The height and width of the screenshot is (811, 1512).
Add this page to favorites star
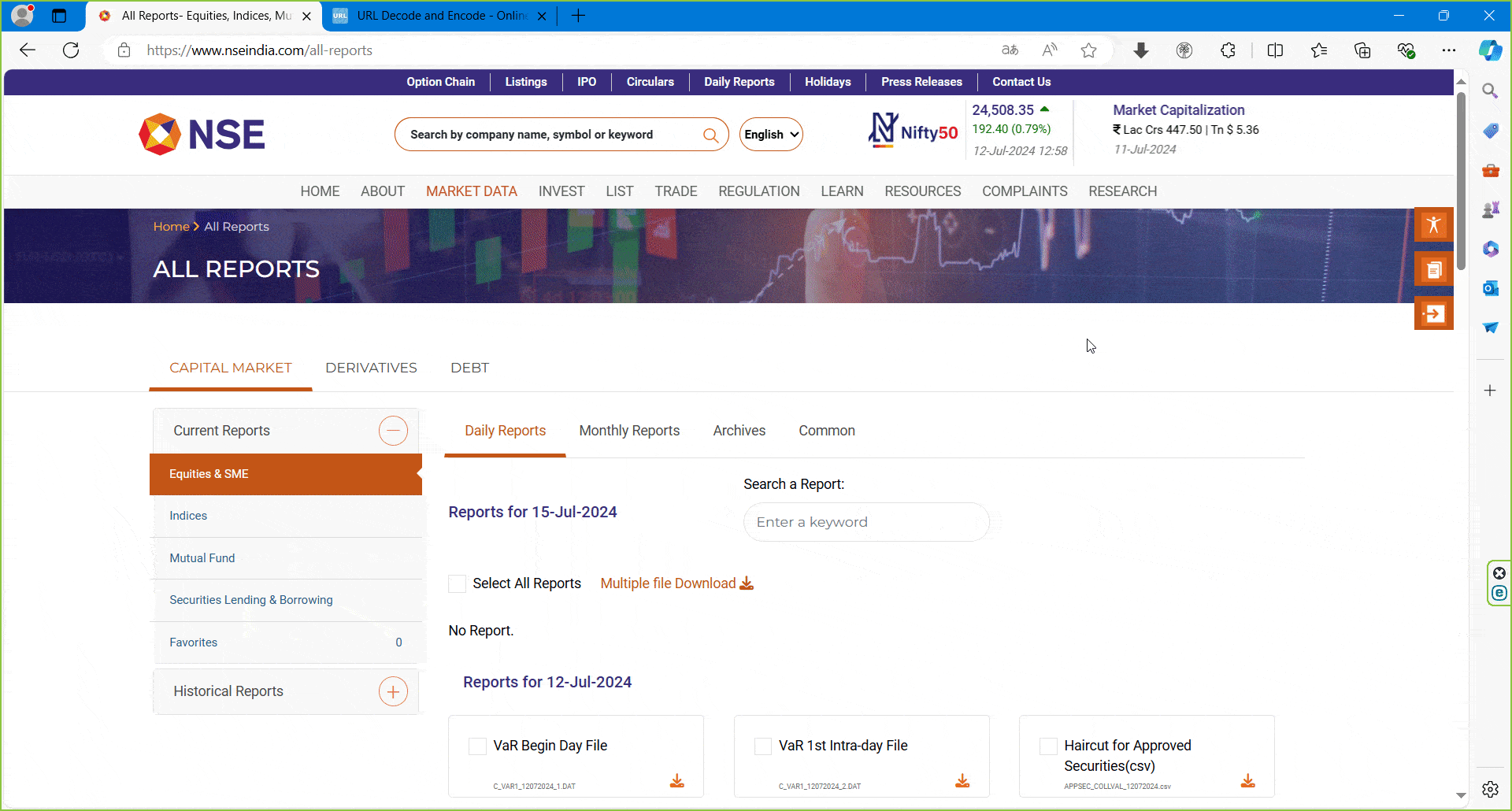click(x=1089, y=50)
